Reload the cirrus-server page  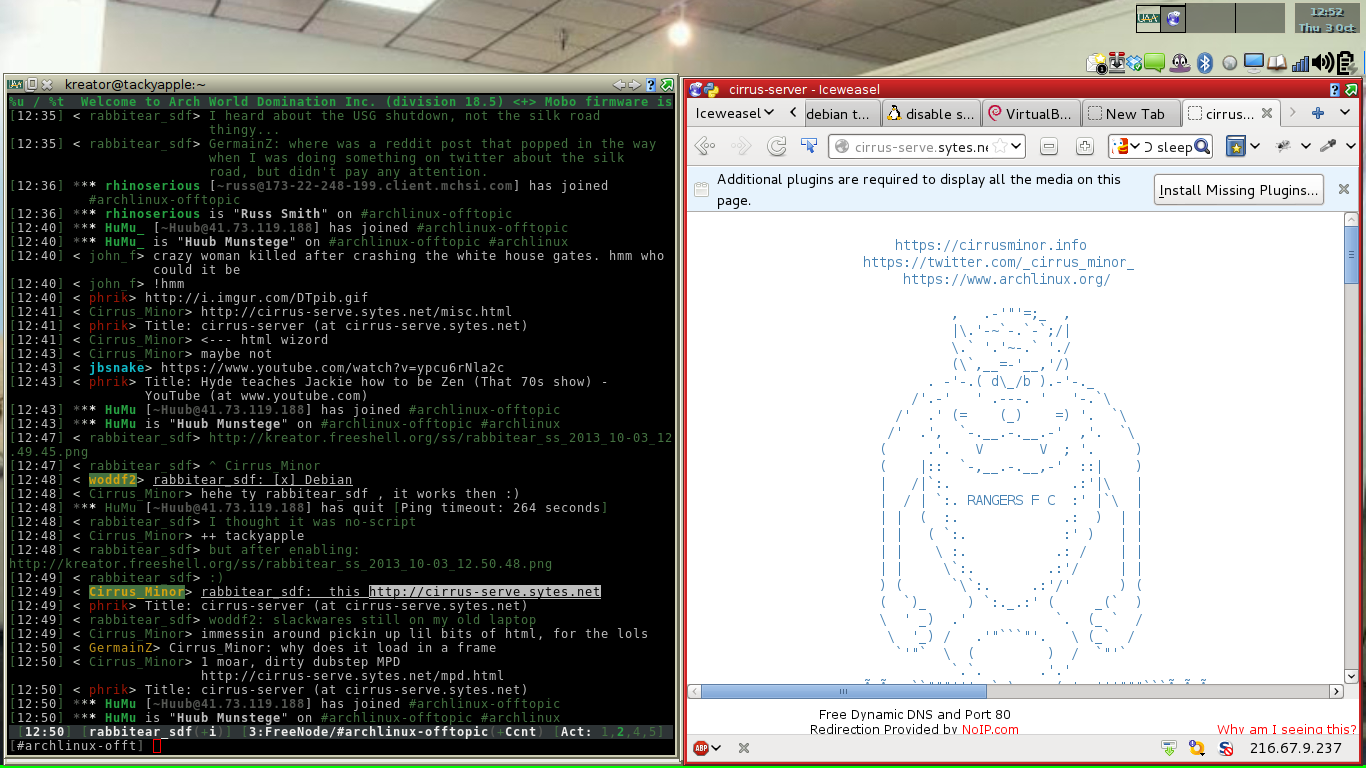click(x=776, y=146)
